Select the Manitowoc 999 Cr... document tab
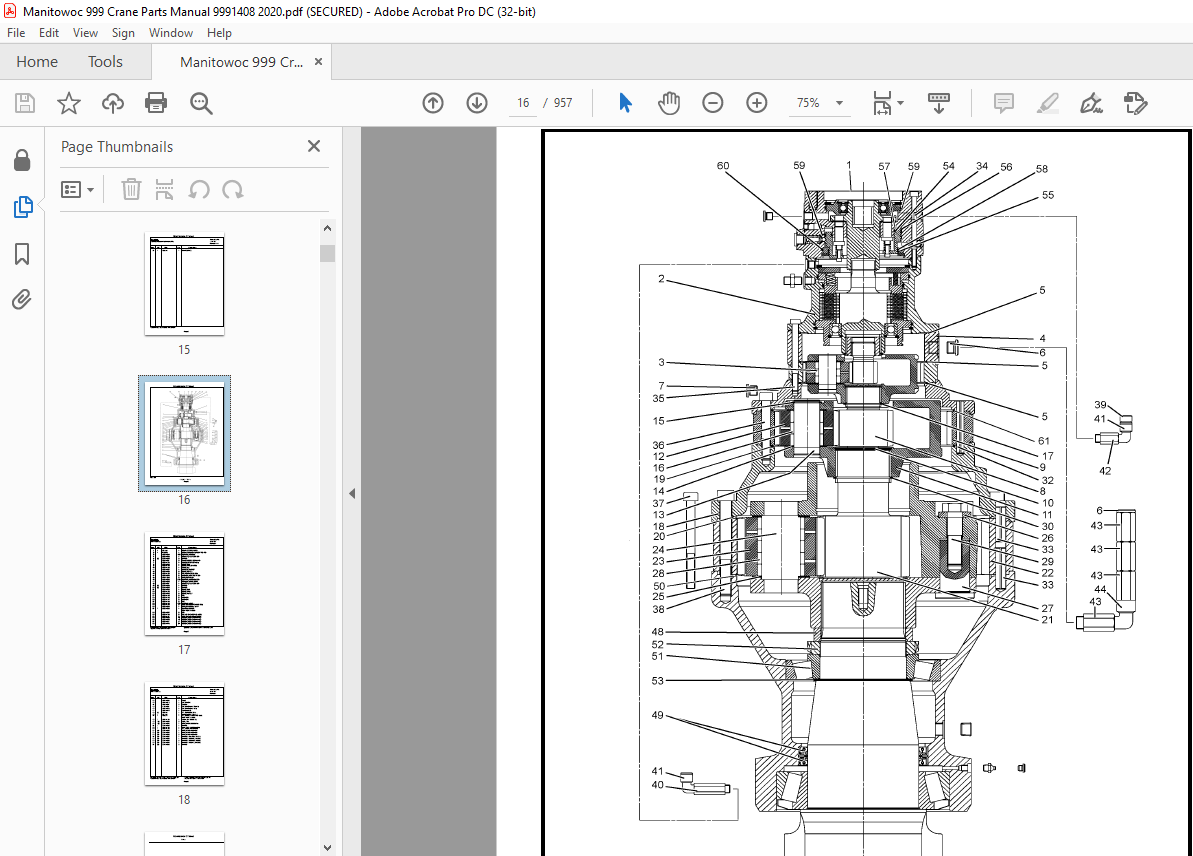This screenshot has height=856, width=1193. pyautogui.click(x=241, y=62)
